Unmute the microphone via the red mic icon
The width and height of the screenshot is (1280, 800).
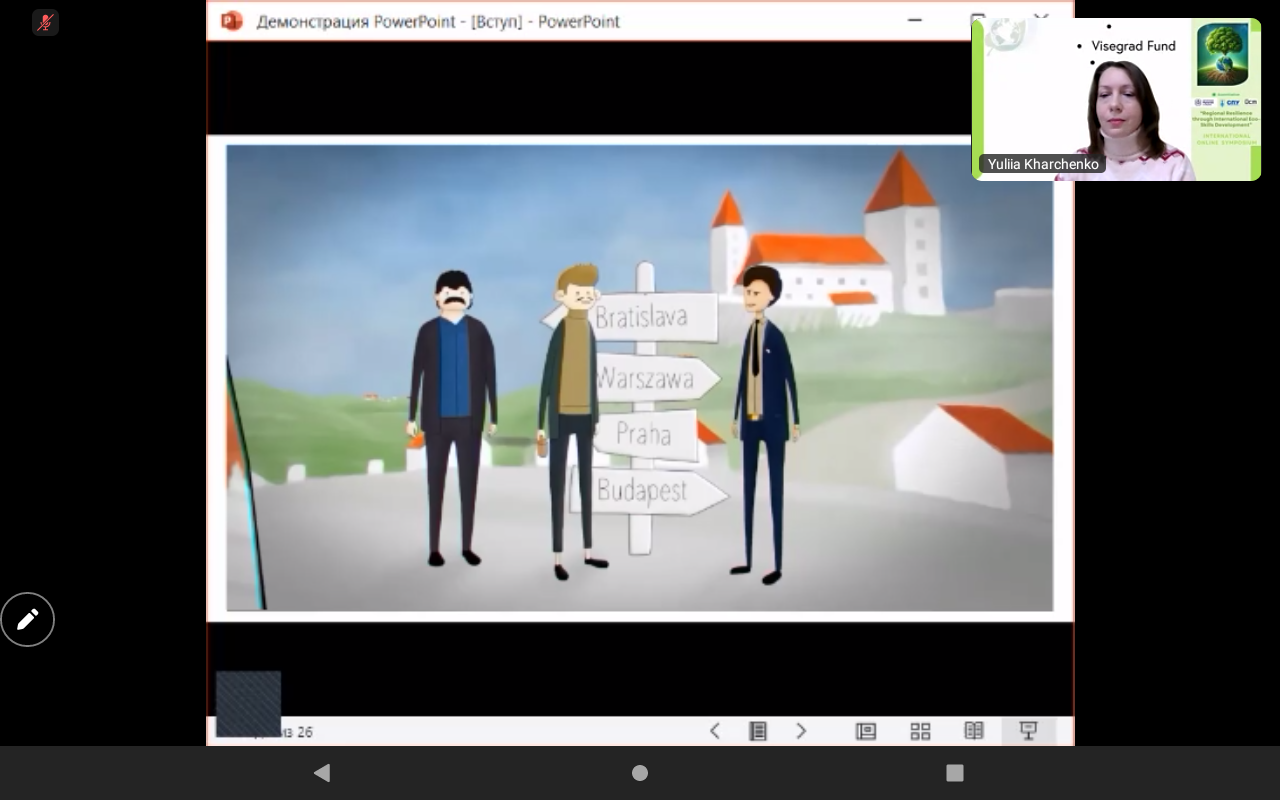[x=45, y=22]
